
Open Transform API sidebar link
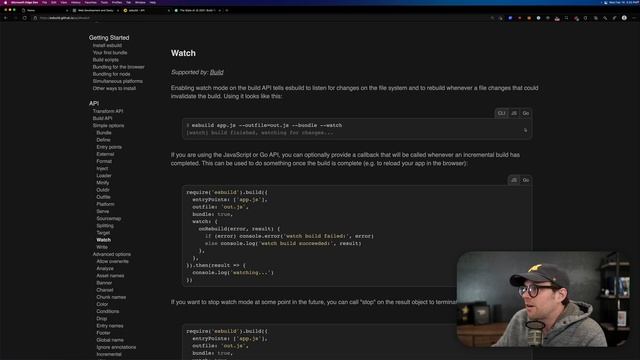pos(108,111)
